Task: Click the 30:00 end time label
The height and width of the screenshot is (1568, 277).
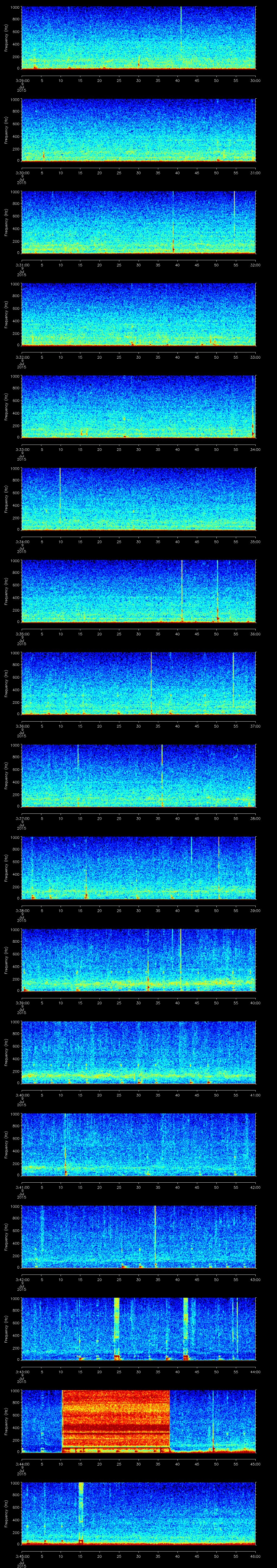Action: 255,80
